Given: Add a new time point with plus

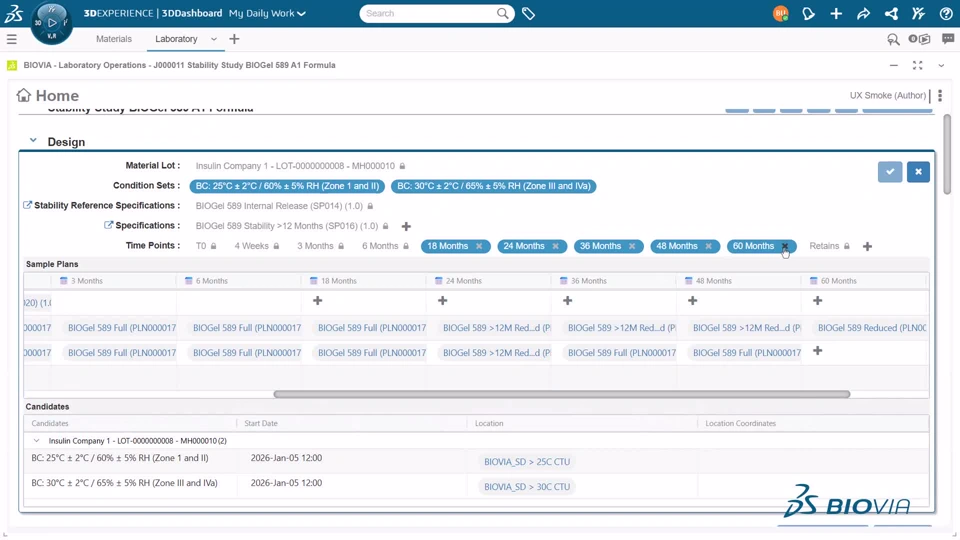Looking at the screenshot, I should (867, 246).
